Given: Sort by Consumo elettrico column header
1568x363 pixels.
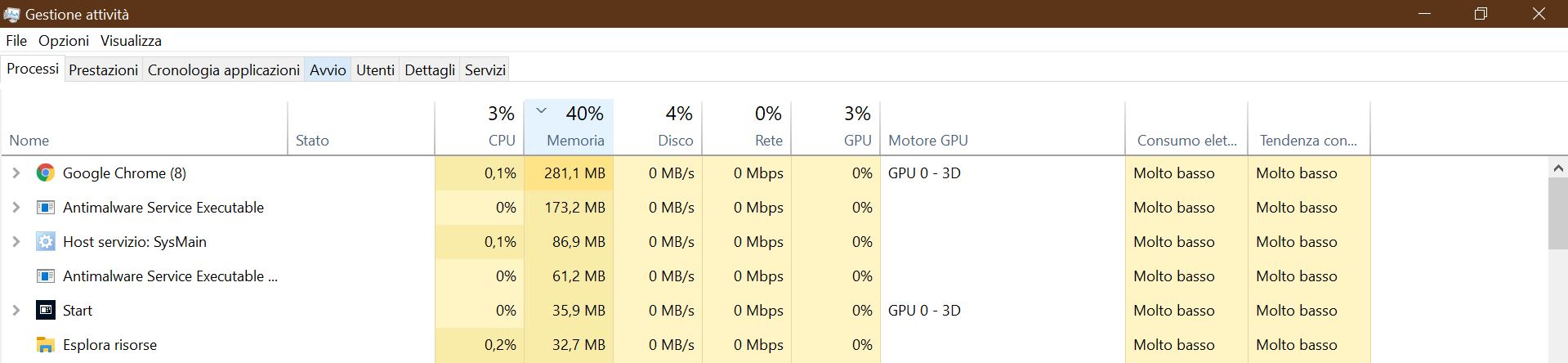Looking at the screenshot, I should point(1186,128).
